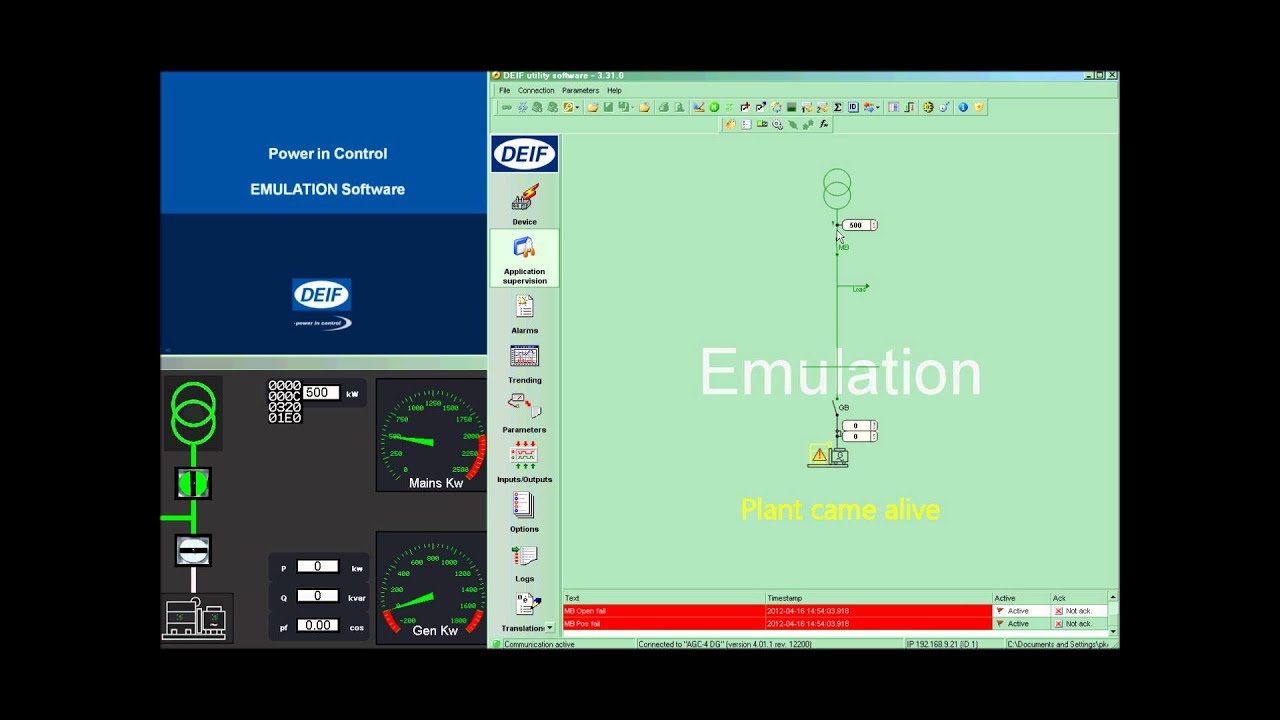Viewport: 1280px width, 720px height.
Task: Click the Timestamp column header
Action: (878, 598)
